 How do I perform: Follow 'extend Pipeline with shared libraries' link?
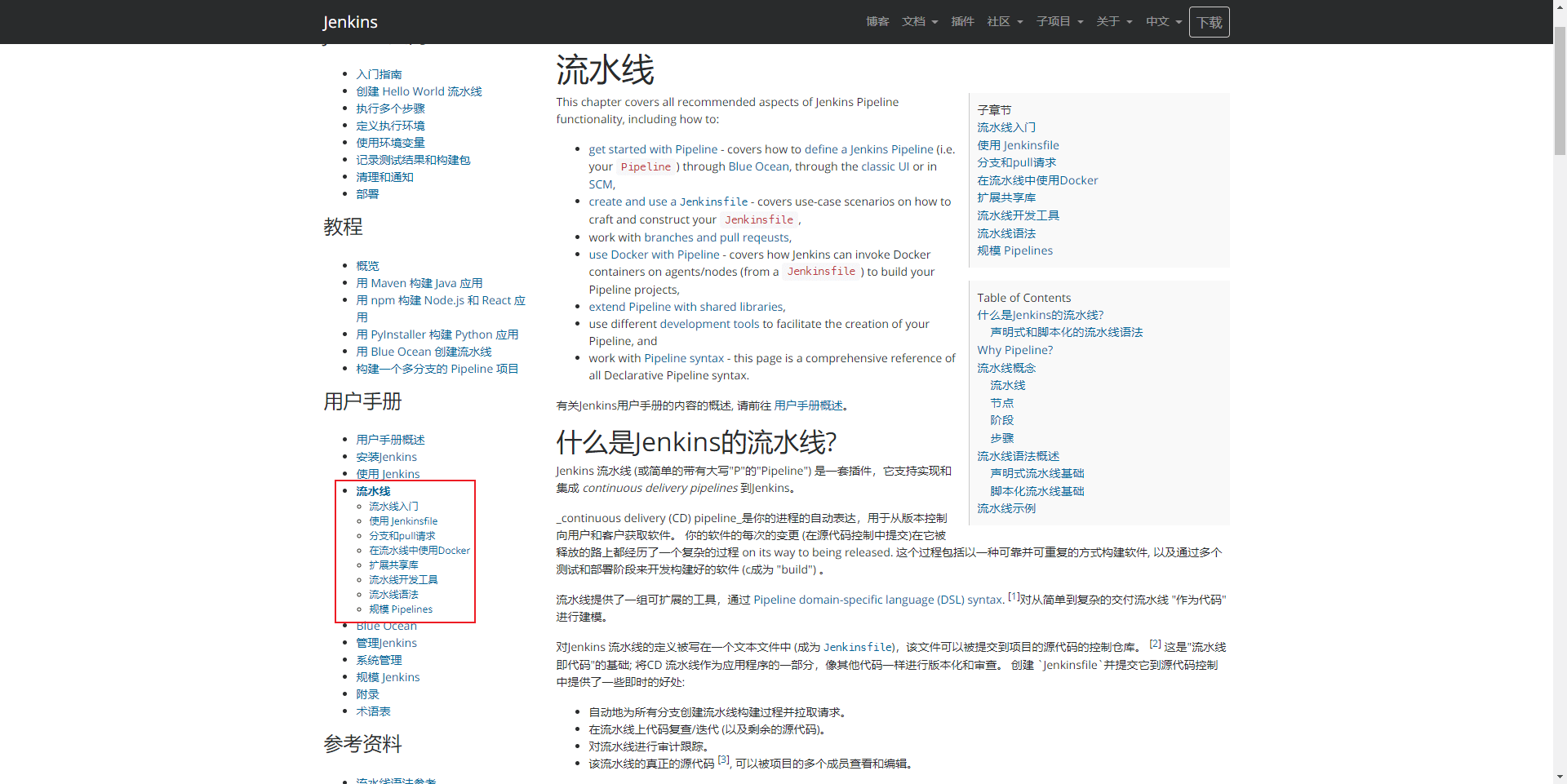click(x=686, y=307)
